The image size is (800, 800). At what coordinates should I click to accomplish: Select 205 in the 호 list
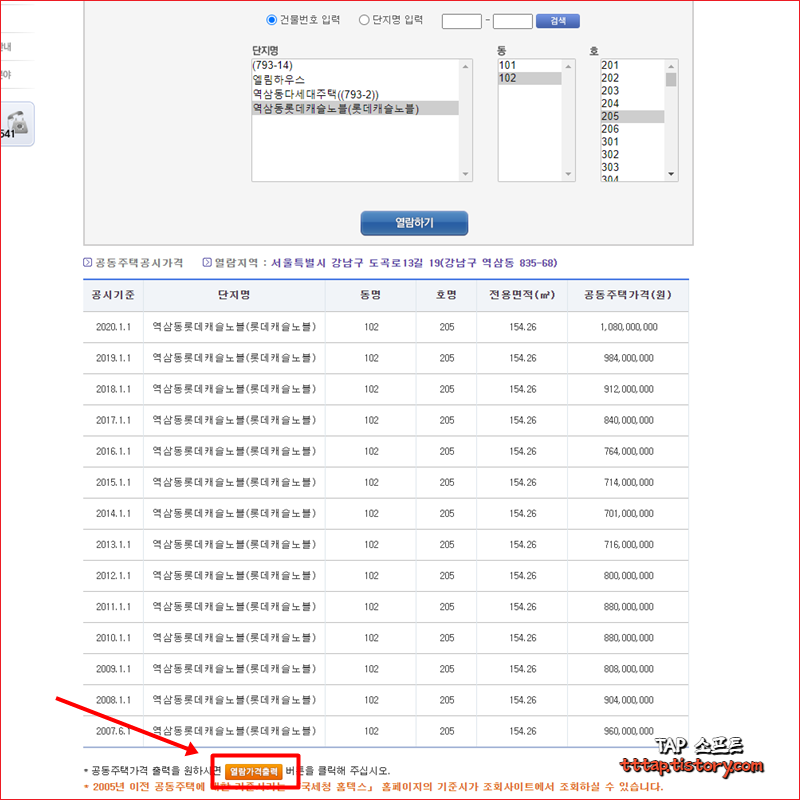pyautogui.click(x=632, y=116)
